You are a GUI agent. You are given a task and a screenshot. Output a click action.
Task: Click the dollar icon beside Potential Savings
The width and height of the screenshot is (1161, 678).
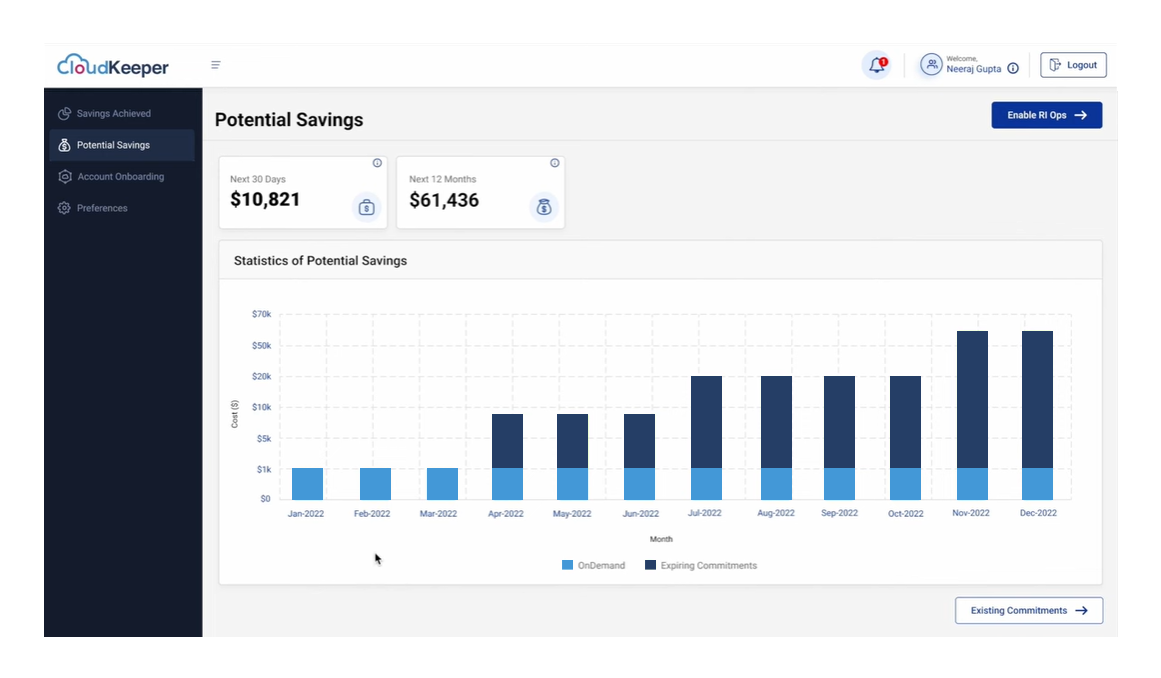pyautogui.click(x=64, y=145)
